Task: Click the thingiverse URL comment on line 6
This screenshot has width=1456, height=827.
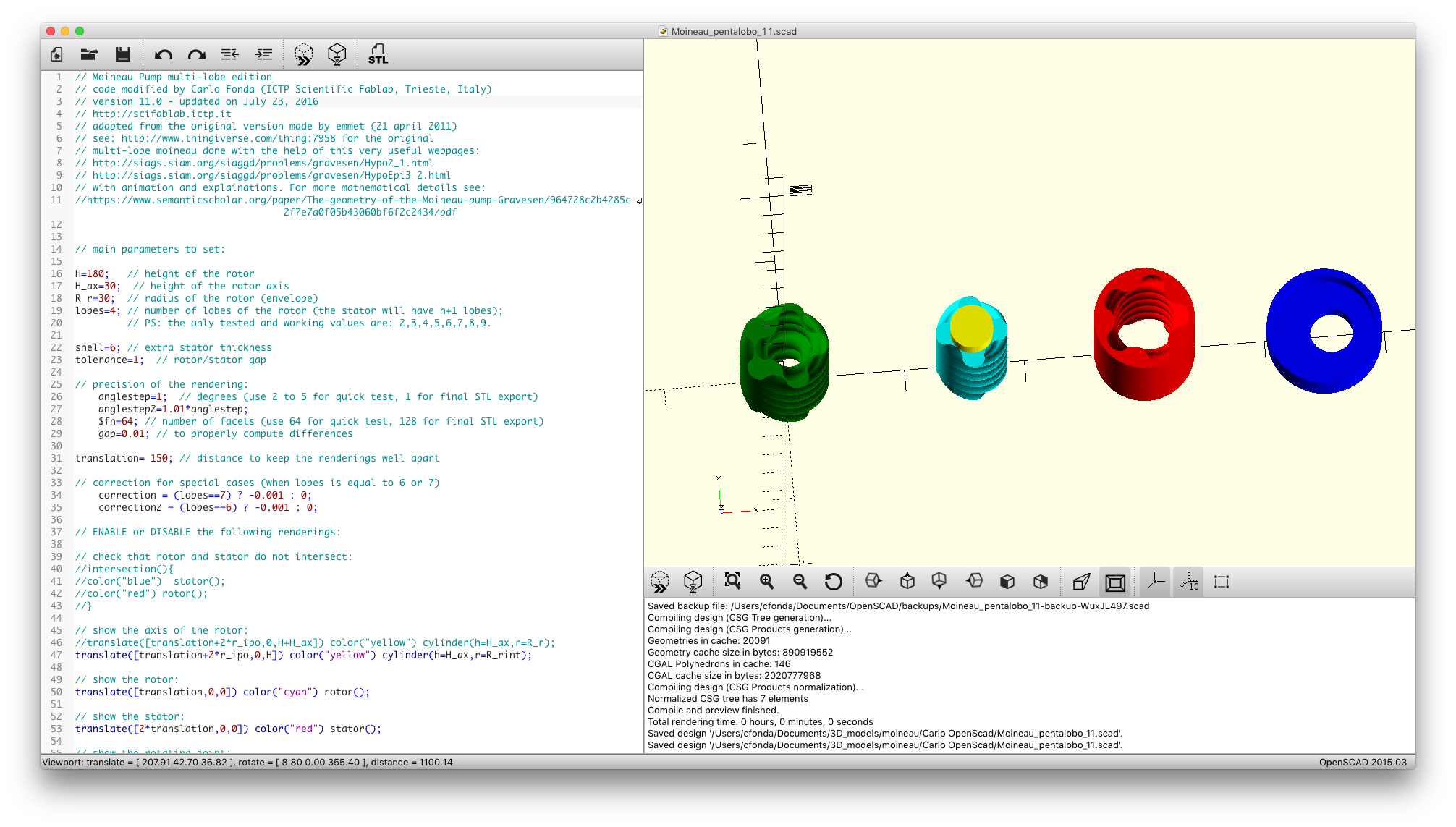Action: tap(254, 138)
